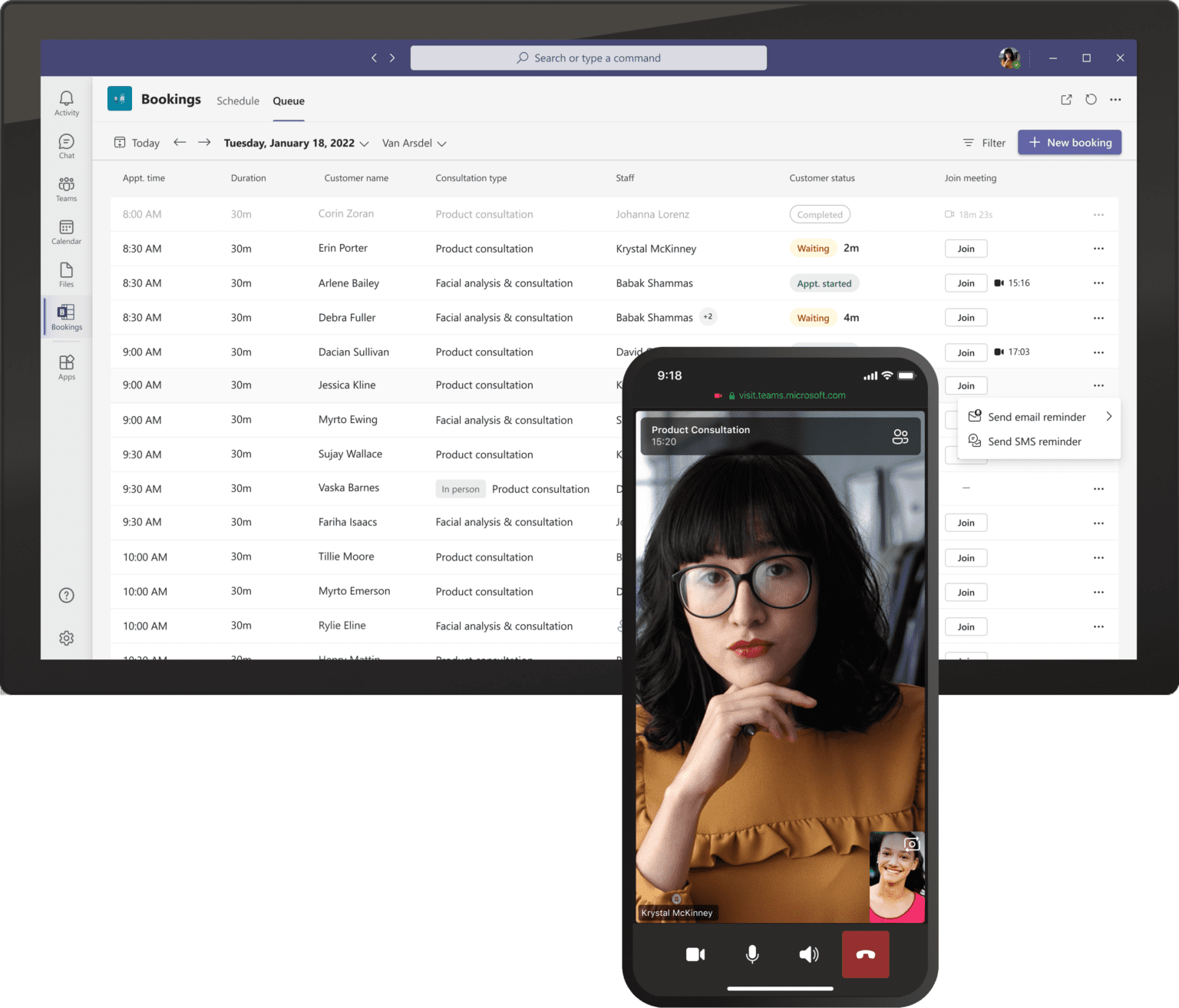This screenshot has height=1008, width=1179.
Task: Switch to Queue tab
Action: tap(289, 101)
